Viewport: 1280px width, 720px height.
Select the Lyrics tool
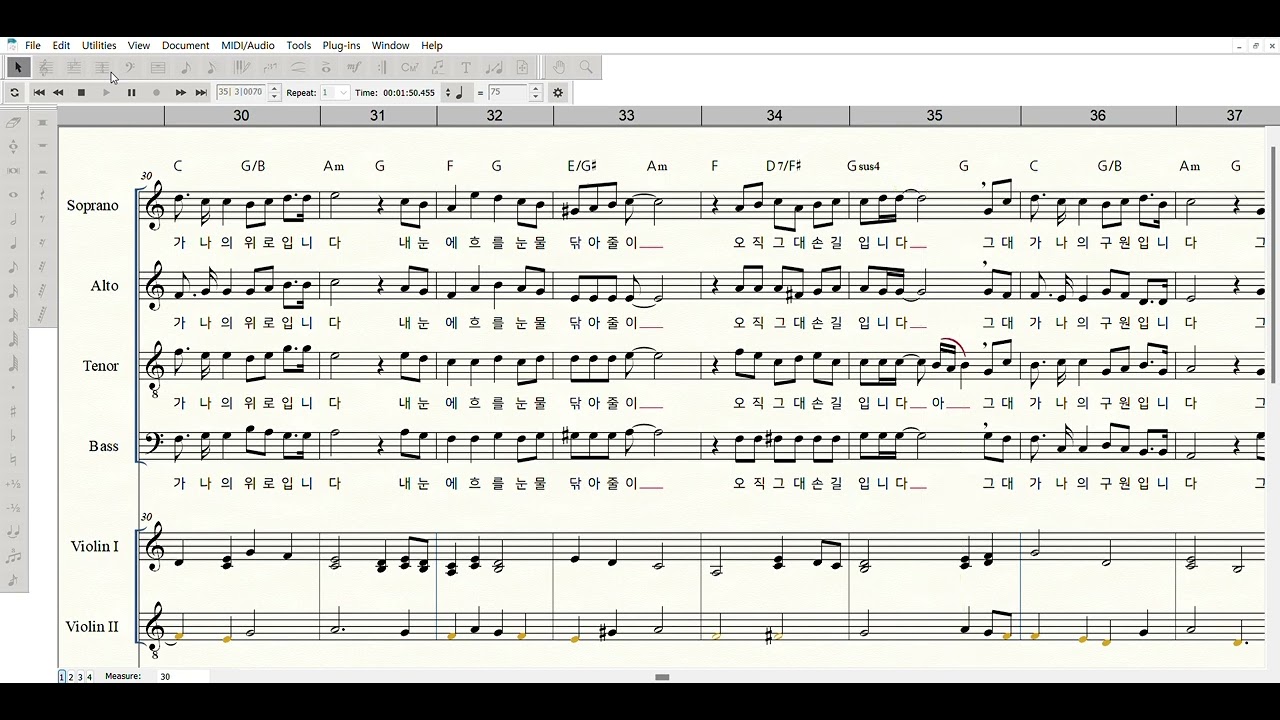point(437,67)
